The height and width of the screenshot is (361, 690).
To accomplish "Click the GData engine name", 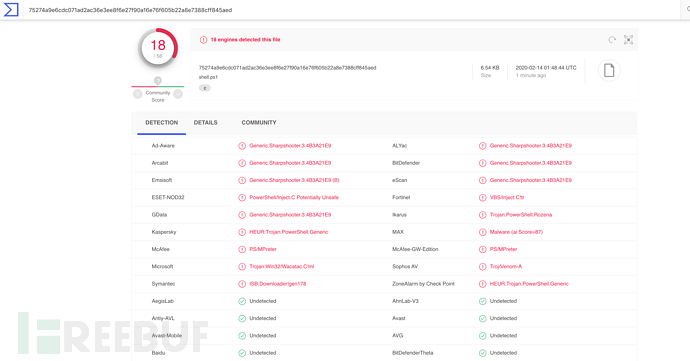I will click(x=159, y=215).
